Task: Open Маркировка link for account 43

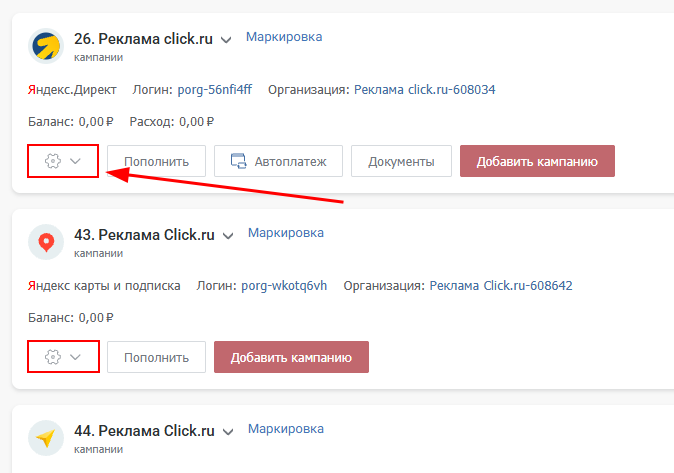Action: (286, 233)
